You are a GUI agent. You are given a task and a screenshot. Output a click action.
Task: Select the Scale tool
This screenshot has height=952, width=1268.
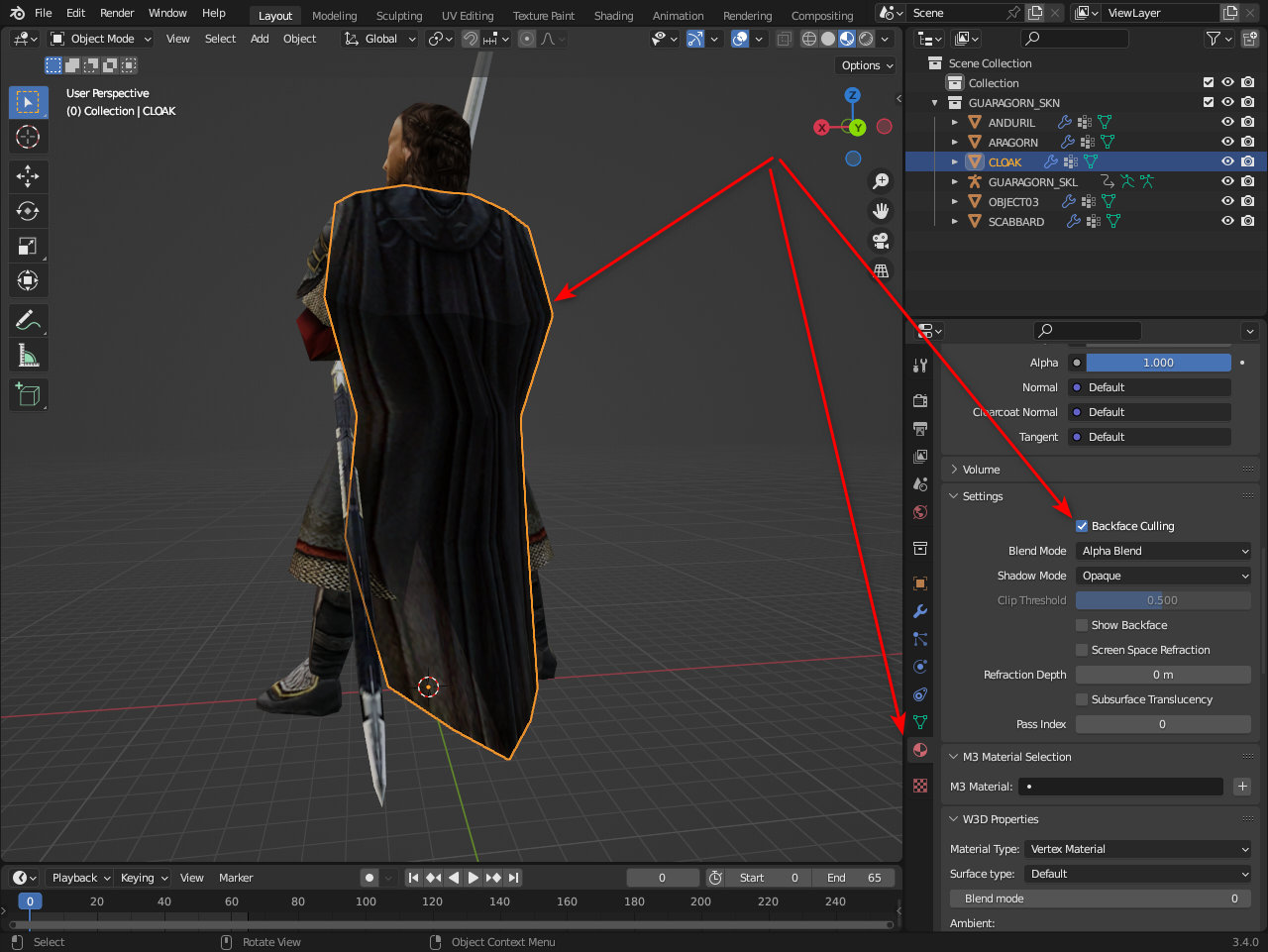pos(28,246)
